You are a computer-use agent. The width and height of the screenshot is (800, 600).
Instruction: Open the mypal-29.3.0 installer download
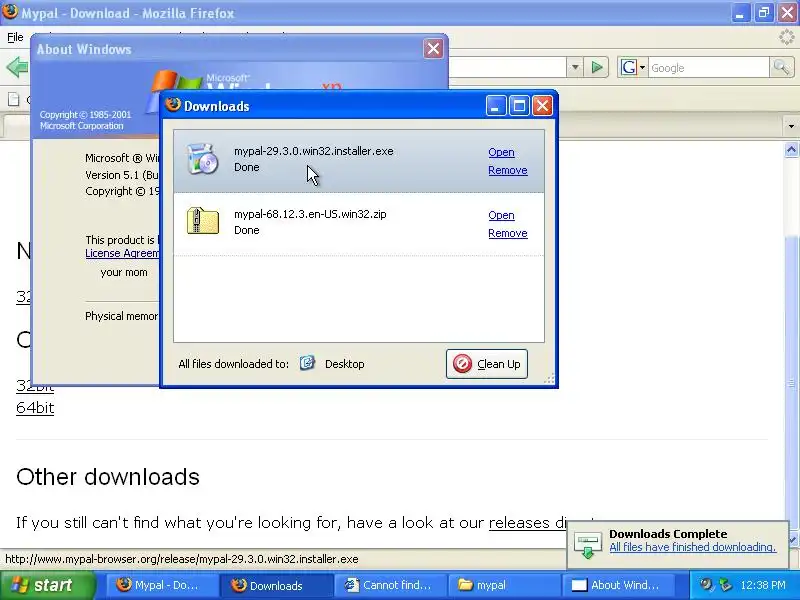[x=501, y=152]
